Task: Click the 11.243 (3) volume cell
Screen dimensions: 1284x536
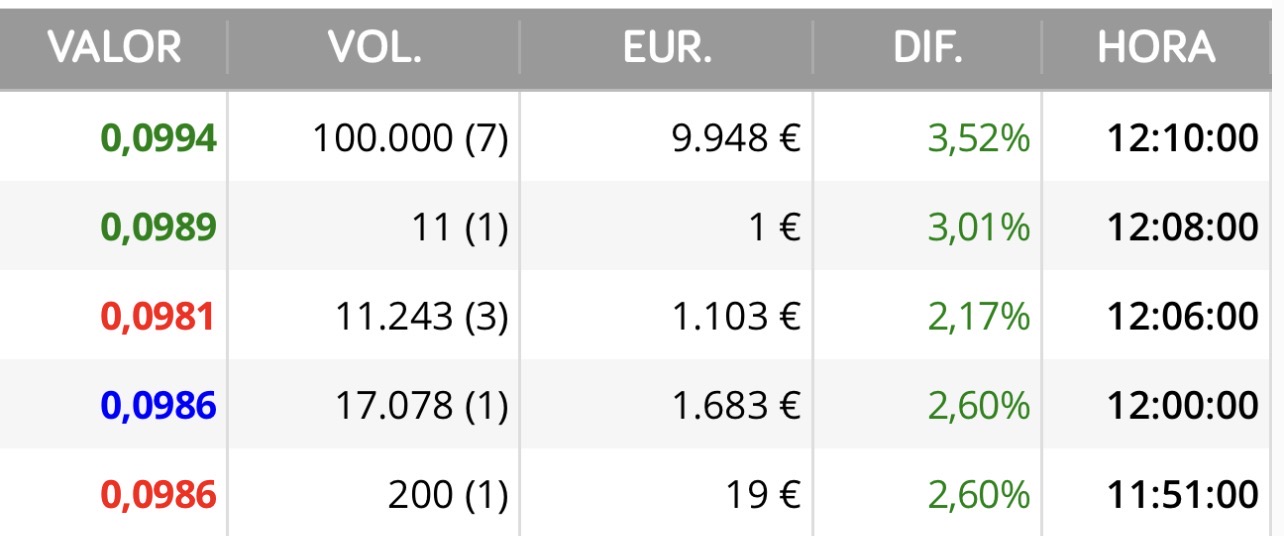Action: pyautogui.click(x=422, y=317)
